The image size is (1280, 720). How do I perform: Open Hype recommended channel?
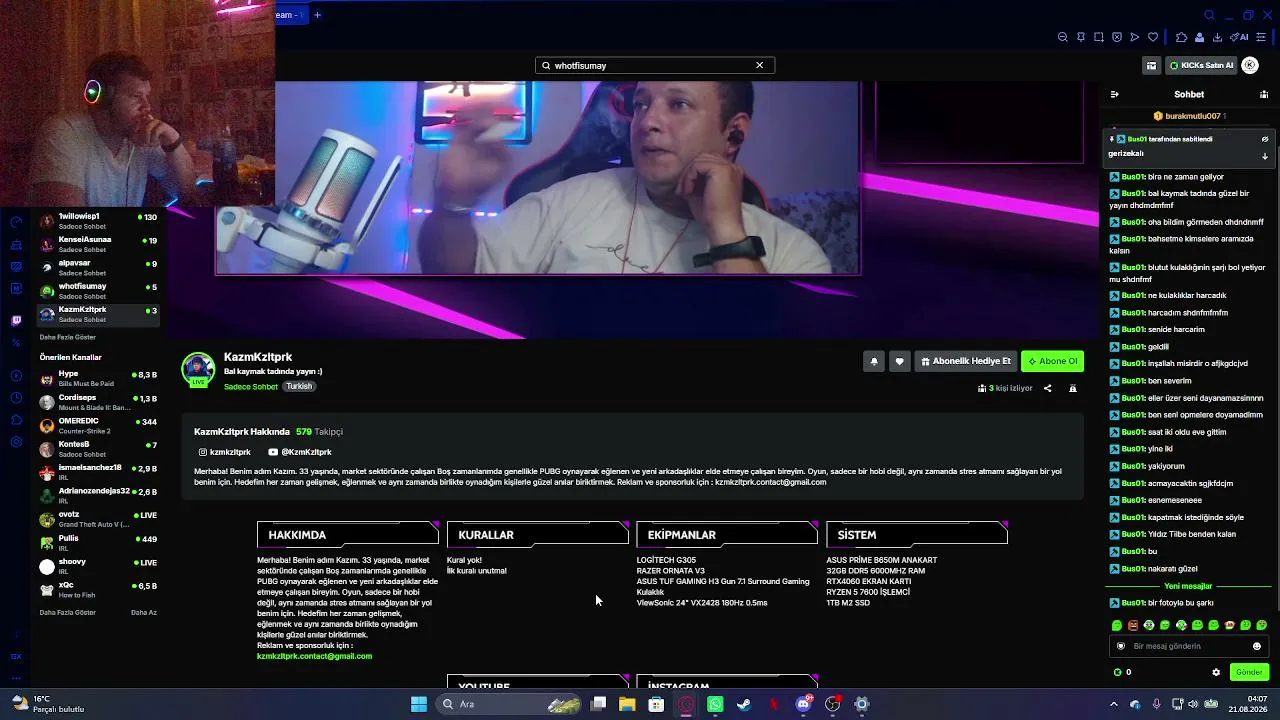pyautogui.click(x=98, y=378)
